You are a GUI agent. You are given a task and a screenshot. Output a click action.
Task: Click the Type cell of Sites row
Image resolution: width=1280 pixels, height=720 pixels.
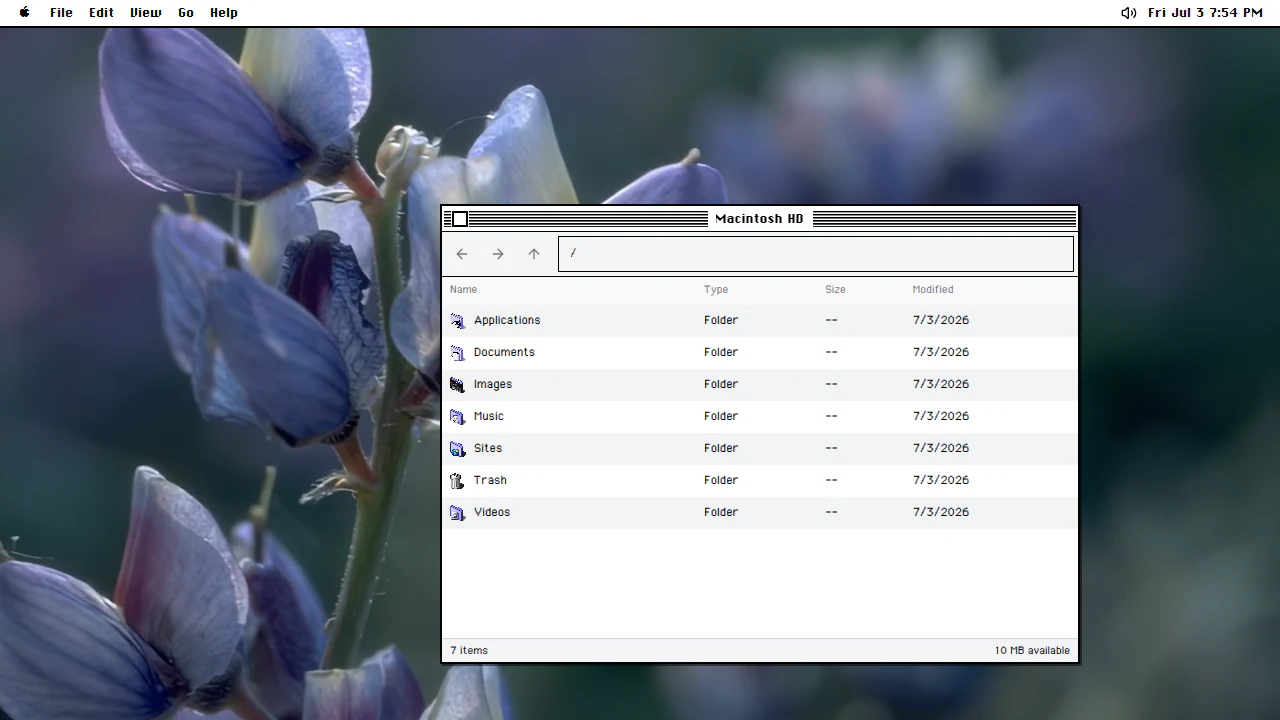point(721,448)
